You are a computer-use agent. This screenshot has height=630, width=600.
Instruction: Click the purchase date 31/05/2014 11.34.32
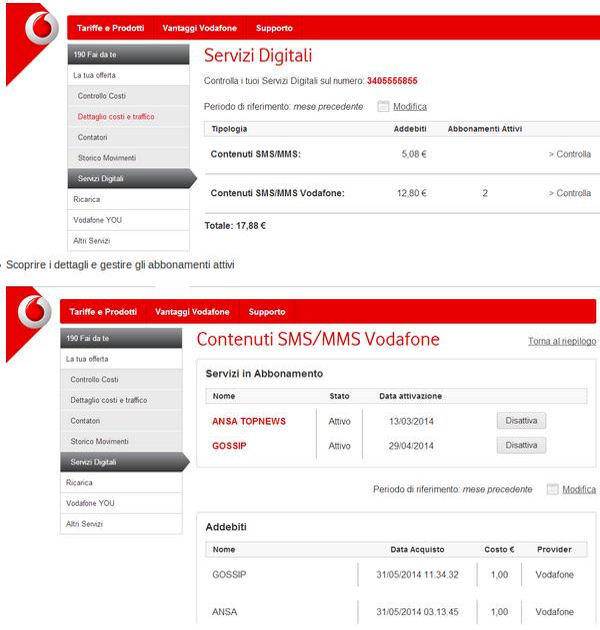[x=417, y=575]
